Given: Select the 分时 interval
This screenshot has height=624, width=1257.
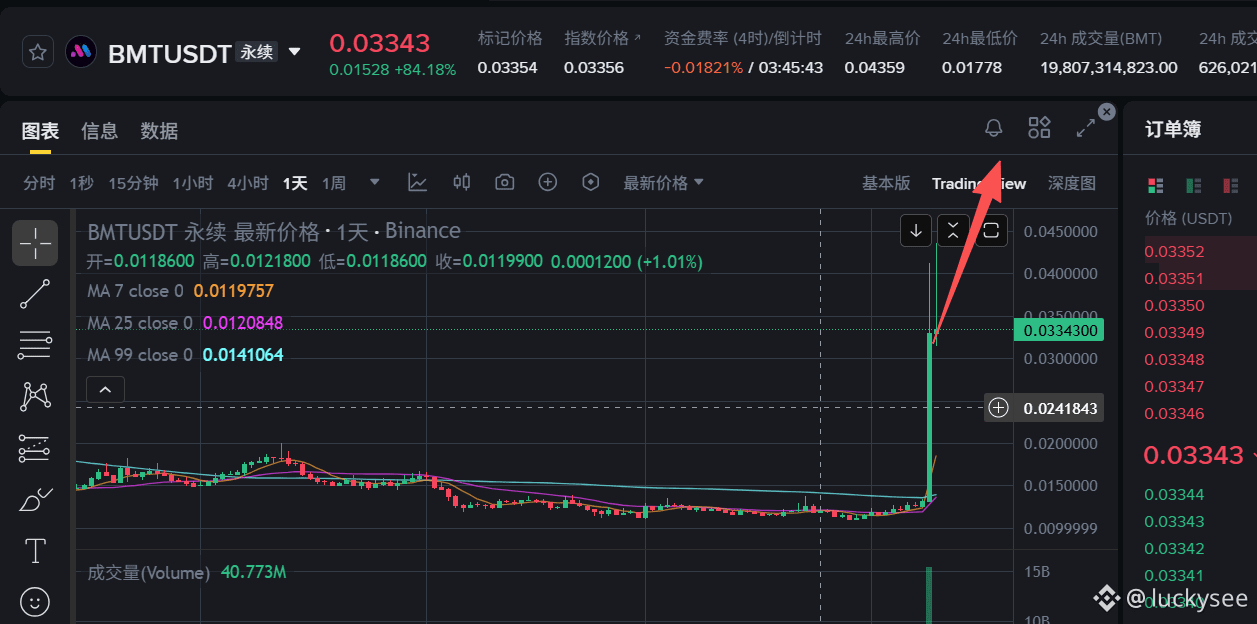Looking at the screenshot, I should coord(39,183).
